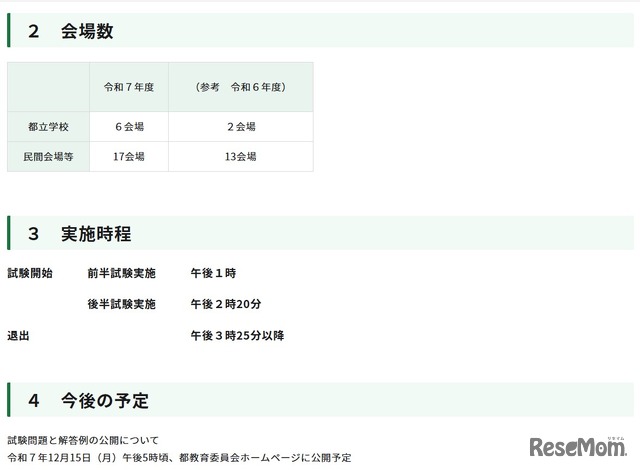
Task: Select the 都立学校 row label
Action: 48,127
